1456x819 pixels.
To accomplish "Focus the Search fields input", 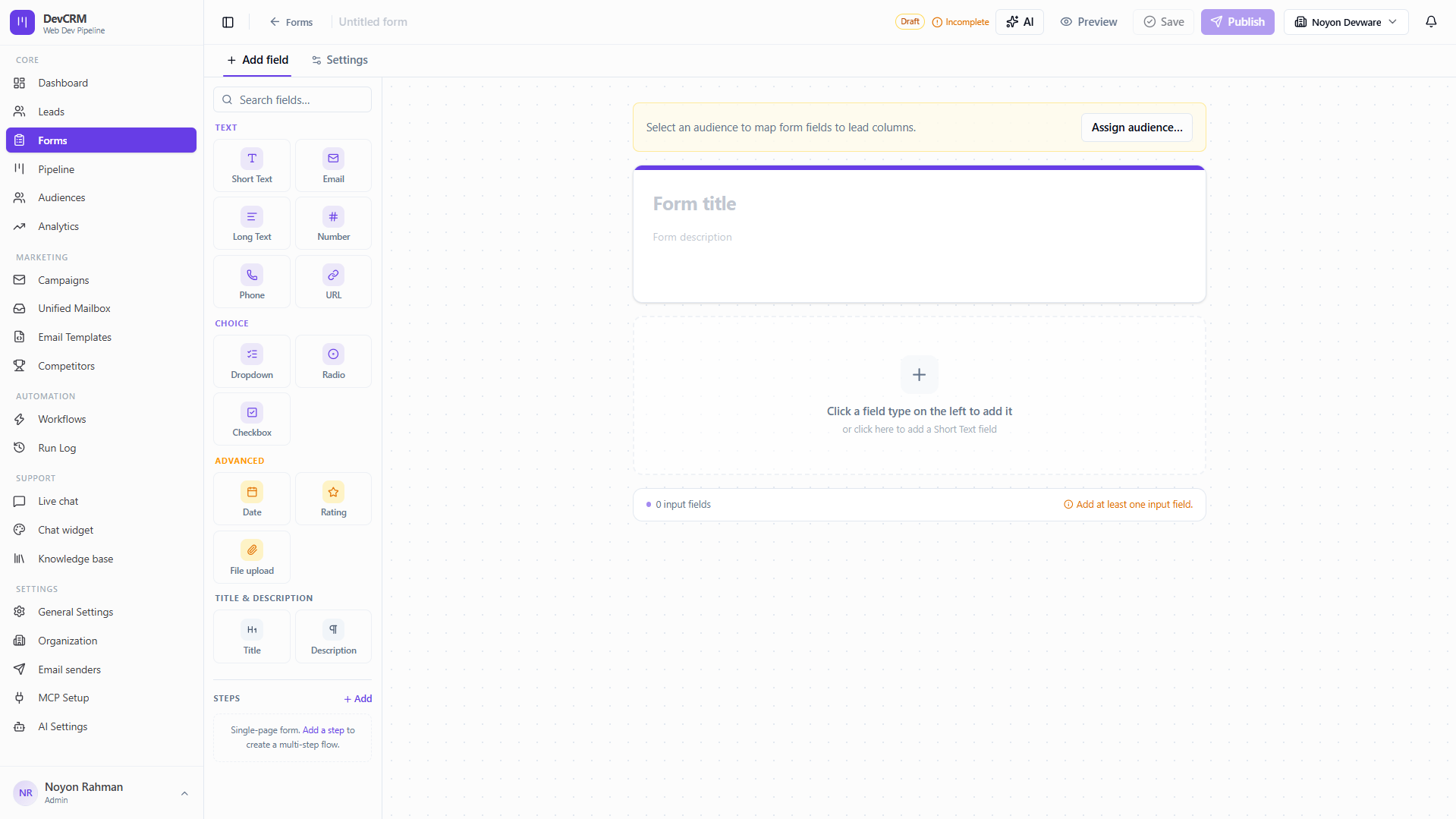I will [x=292, y=99].
